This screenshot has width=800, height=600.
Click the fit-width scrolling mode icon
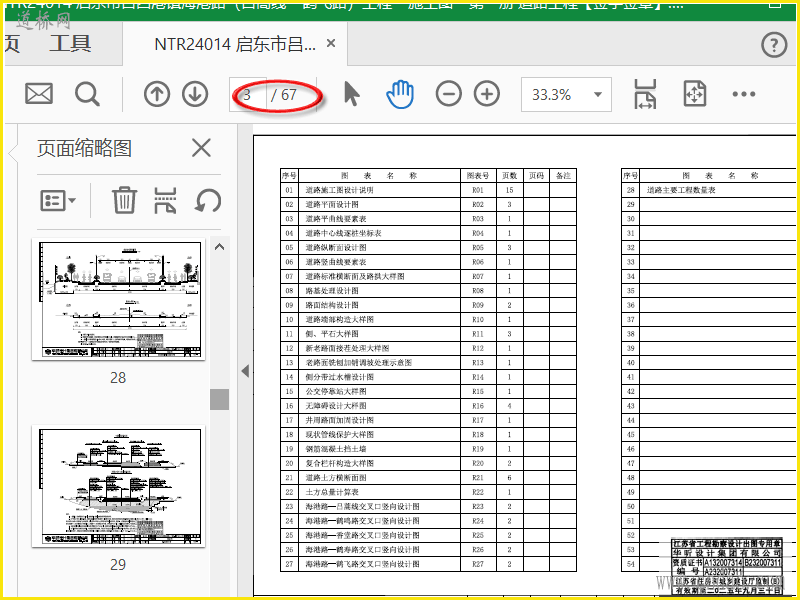click(645, 94)
